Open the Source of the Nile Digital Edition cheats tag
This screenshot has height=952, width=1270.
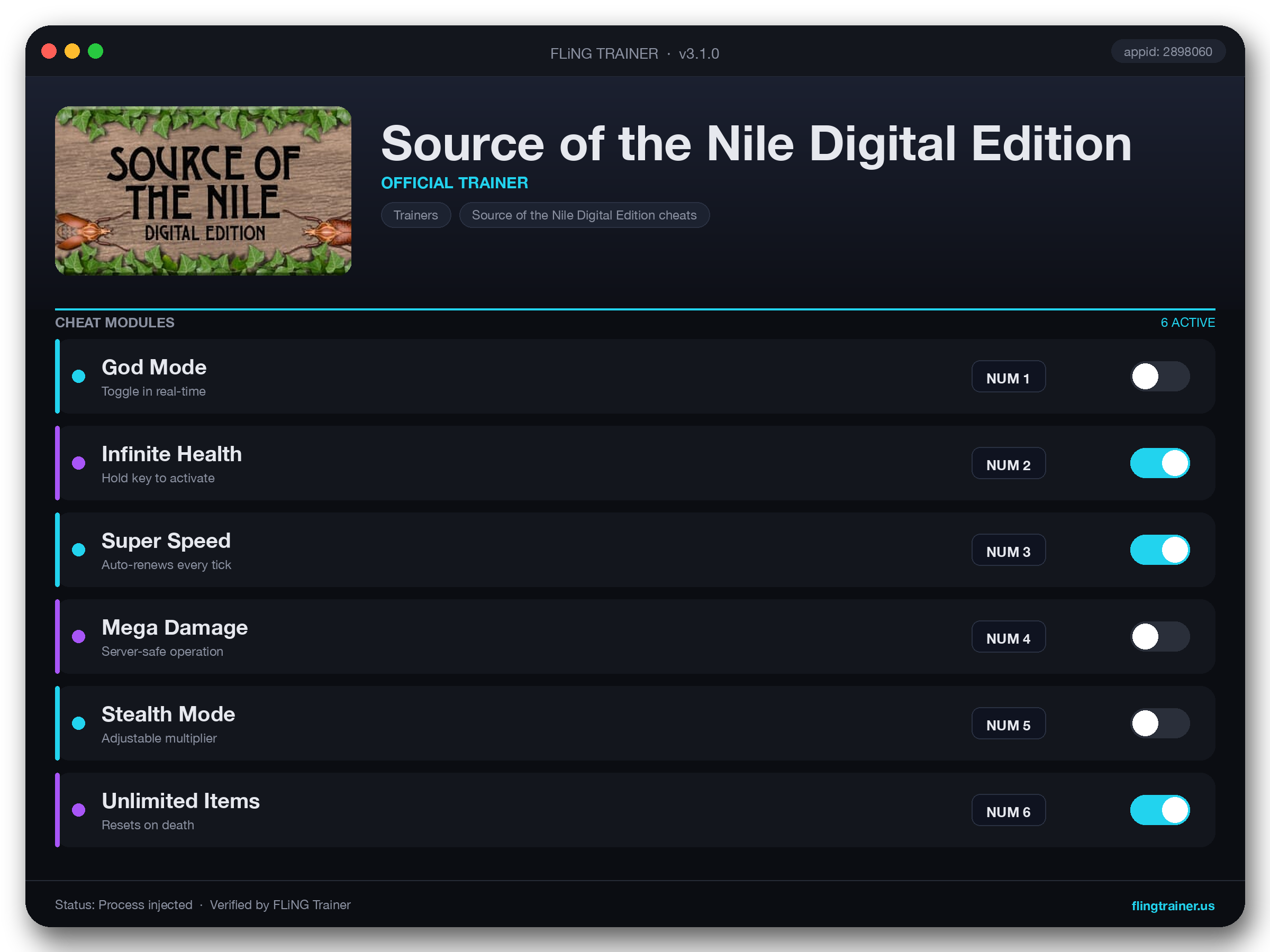point(584,215)
